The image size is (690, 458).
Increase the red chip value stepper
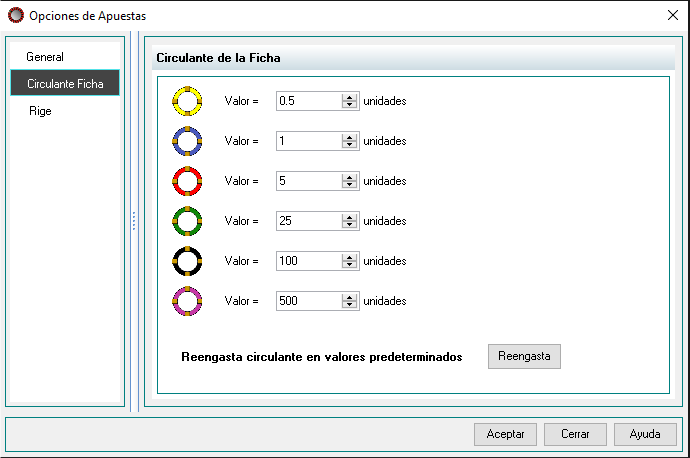[x=349, y=177]
